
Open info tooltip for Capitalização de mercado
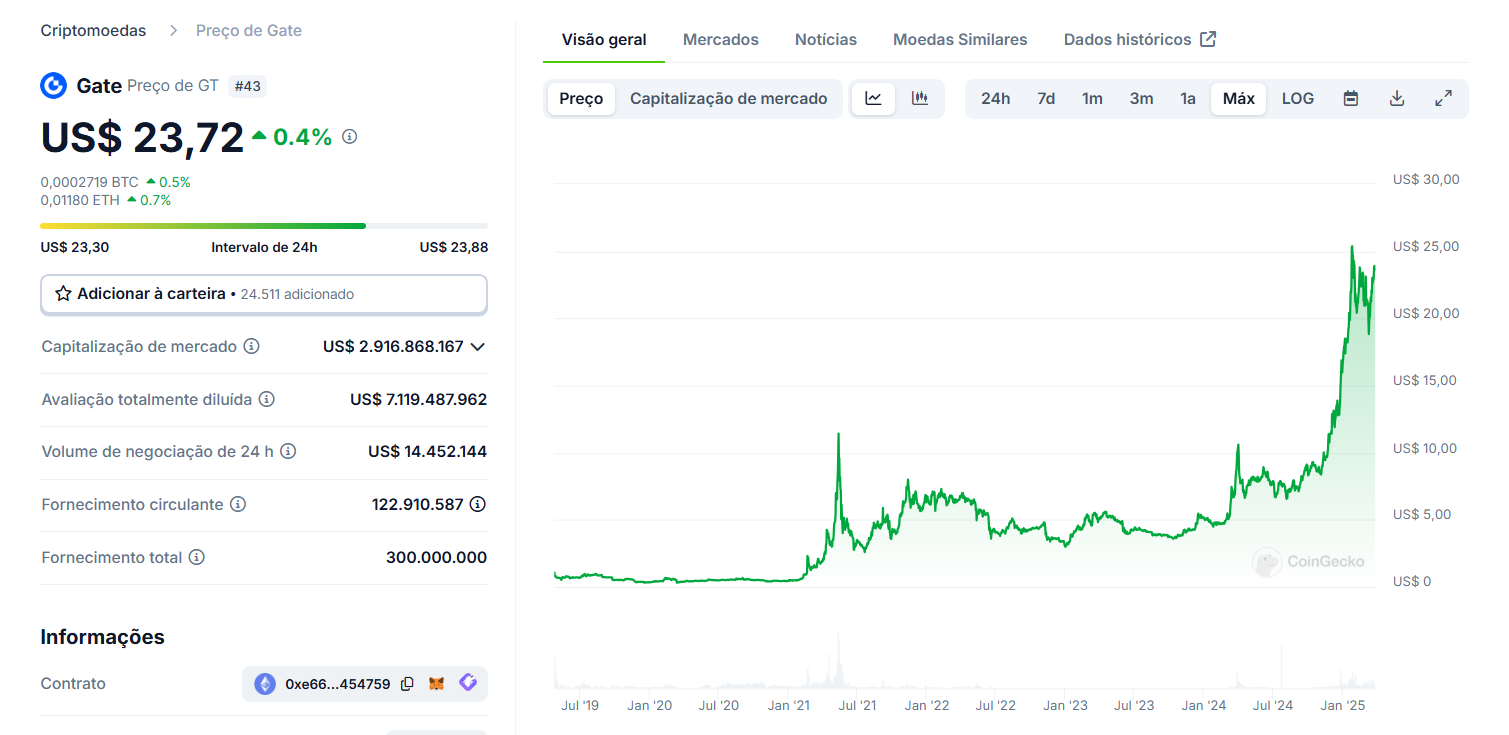[x=252, y=346]
